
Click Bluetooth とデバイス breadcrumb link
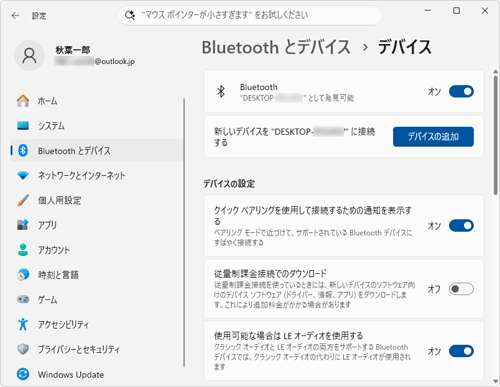(x=276, y=47)
